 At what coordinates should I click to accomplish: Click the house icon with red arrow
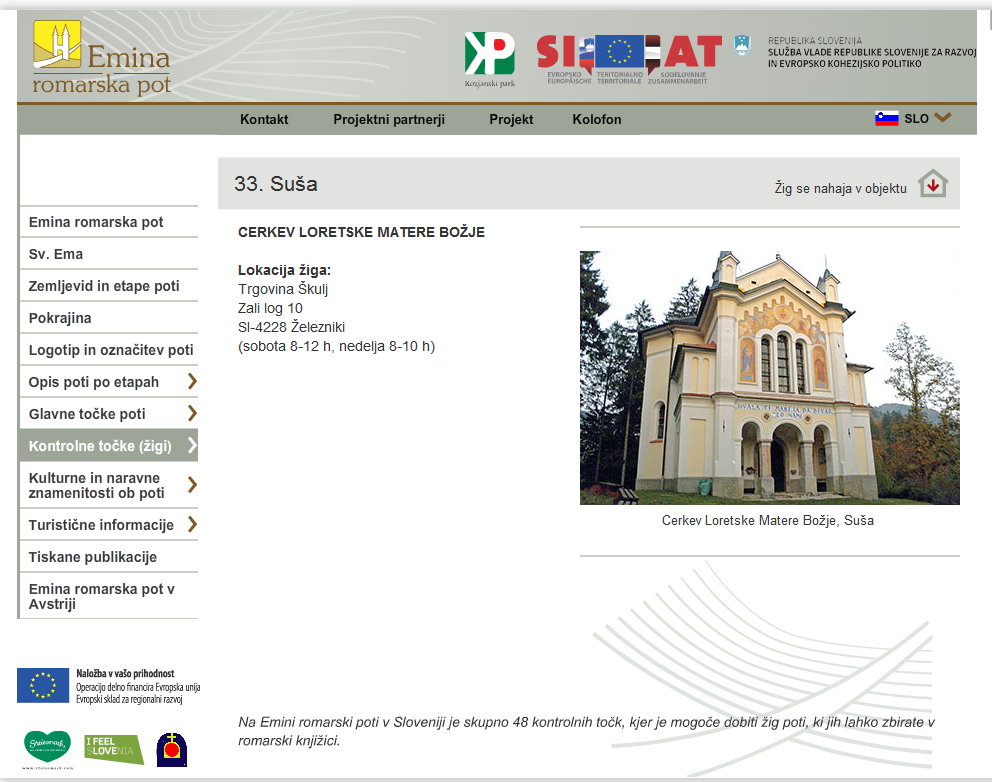tap(932, 185)
